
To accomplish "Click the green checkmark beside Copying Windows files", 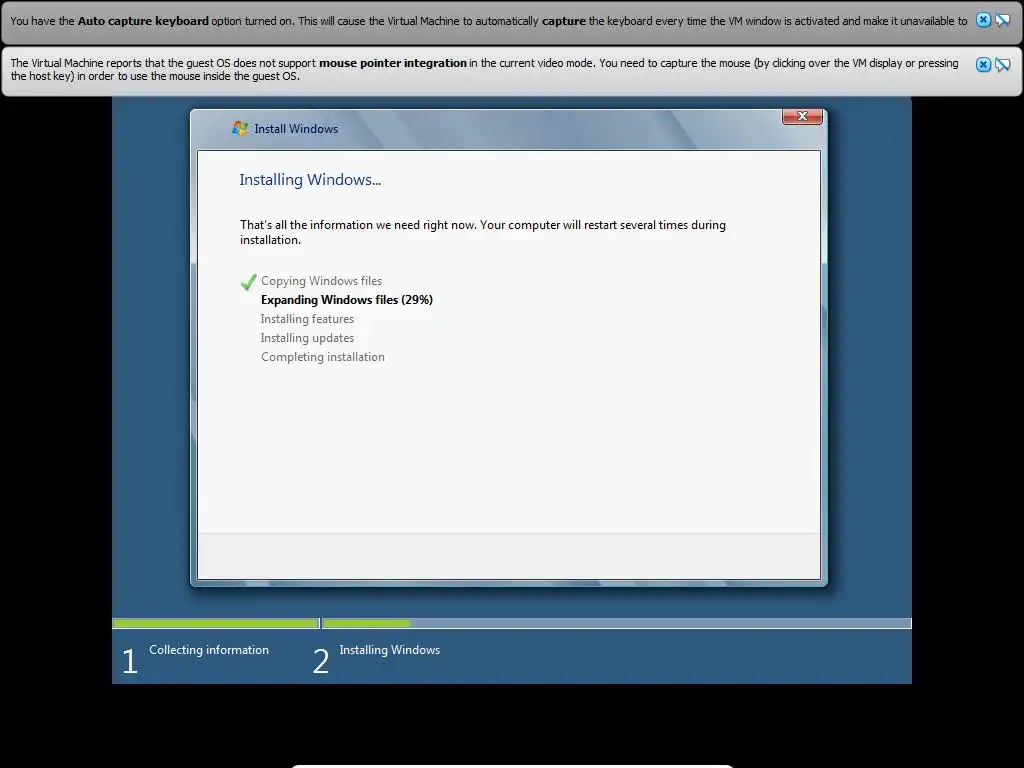I will coord(248,281).
